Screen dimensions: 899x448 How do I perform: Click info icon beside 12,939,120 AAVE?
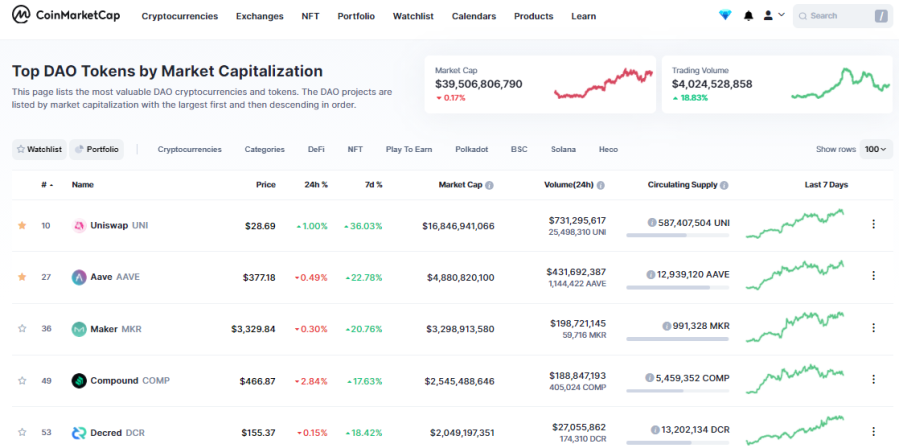[651, 275]
